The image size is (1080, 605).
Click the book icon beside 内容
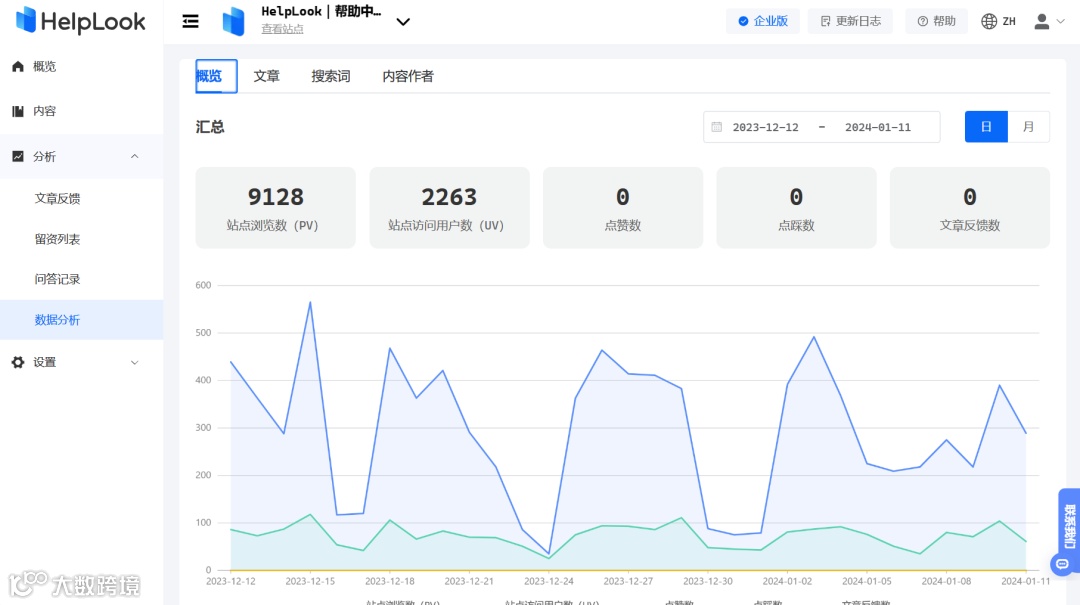18,111
